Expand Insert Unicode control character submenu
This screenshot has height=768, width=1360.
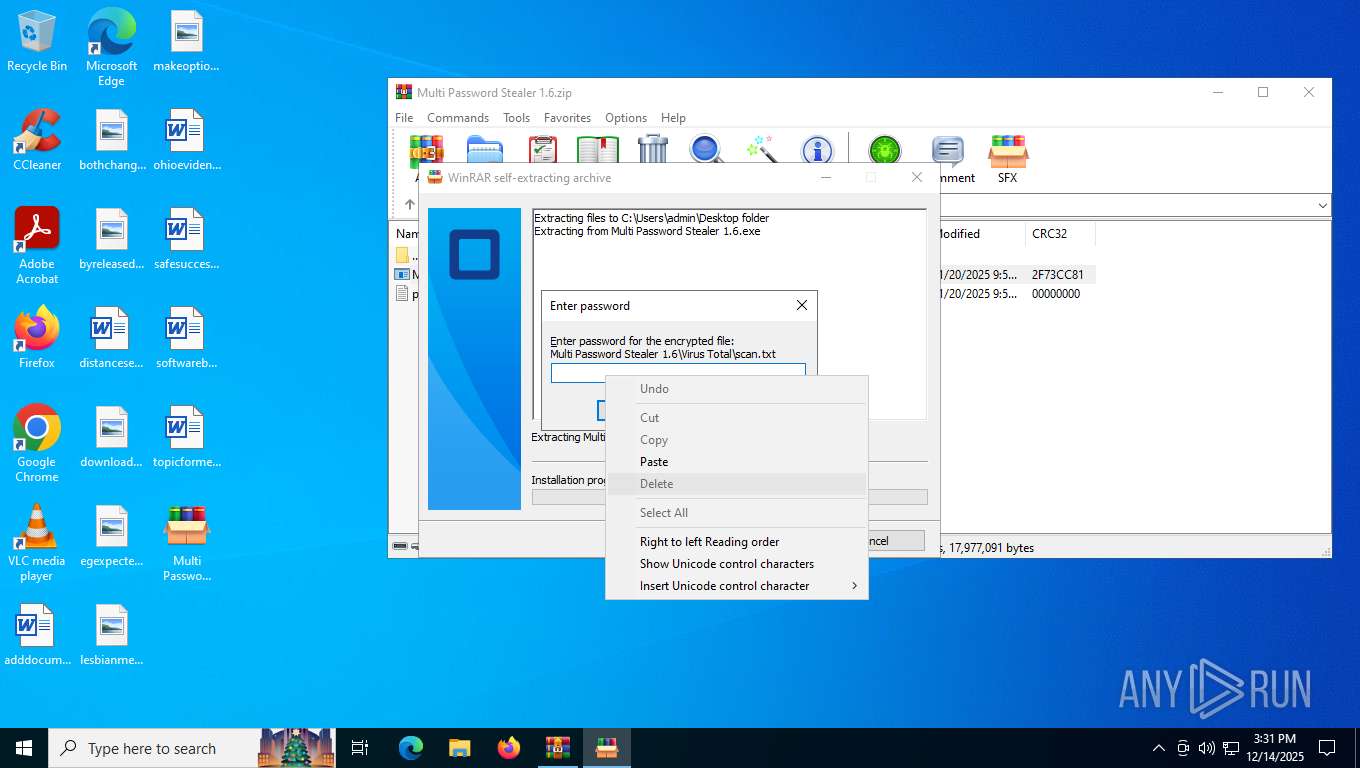coord(737,586)
